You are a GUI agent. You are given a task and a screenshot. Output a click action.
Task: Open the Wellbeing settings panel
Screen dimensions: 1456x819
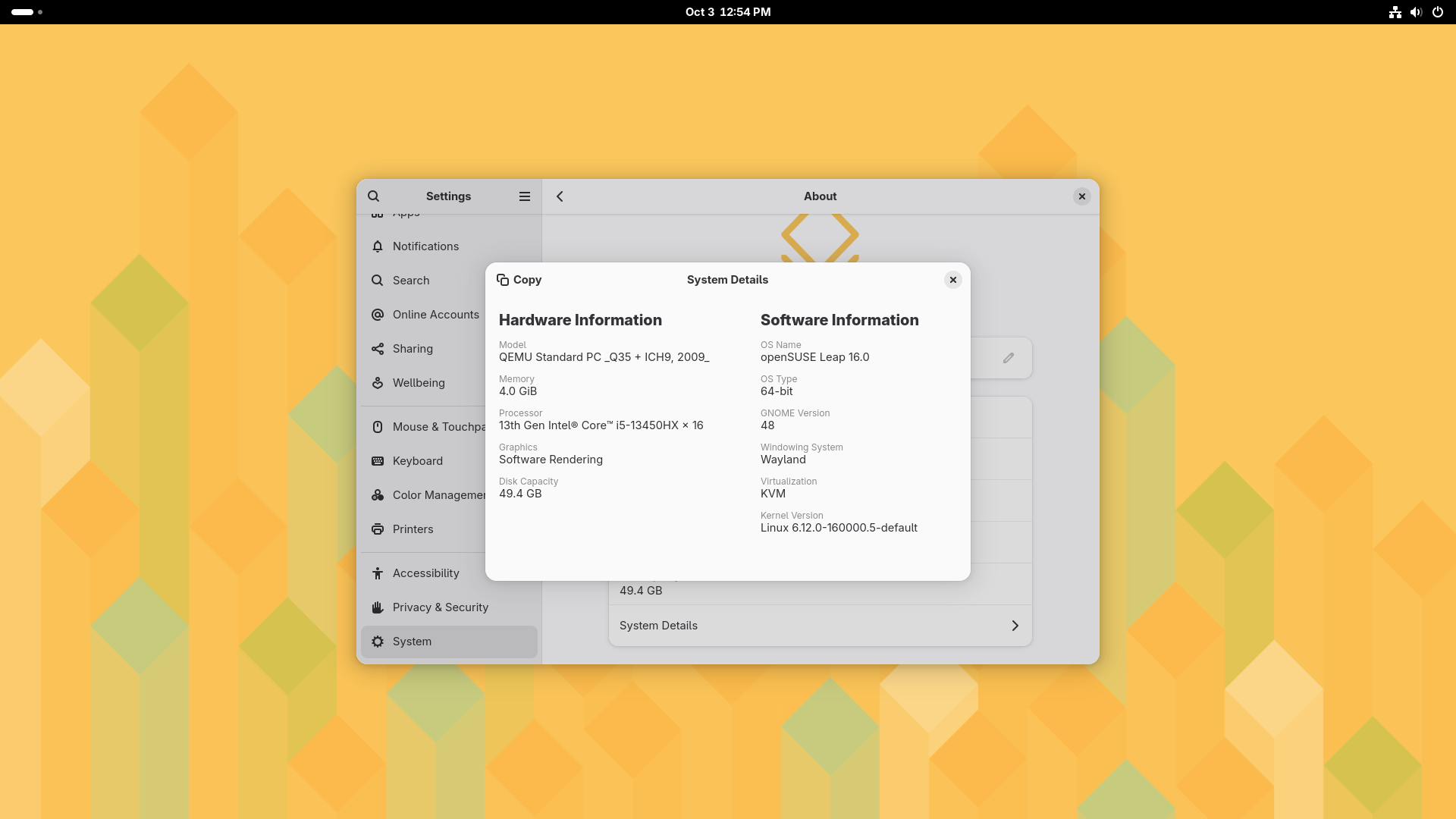tap(419, 383)
